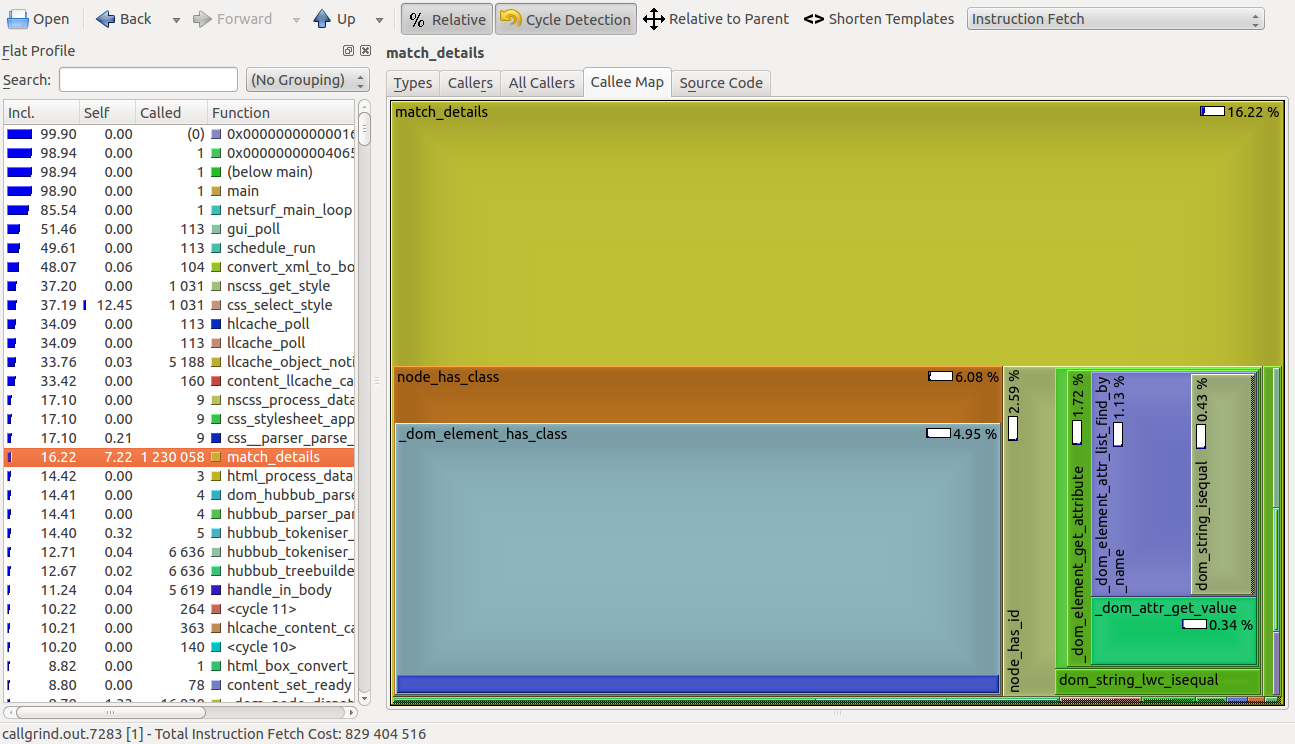1295x744 pixels.
Task: Open the Forward history dropdown arrow
Action: pos(298,19)
